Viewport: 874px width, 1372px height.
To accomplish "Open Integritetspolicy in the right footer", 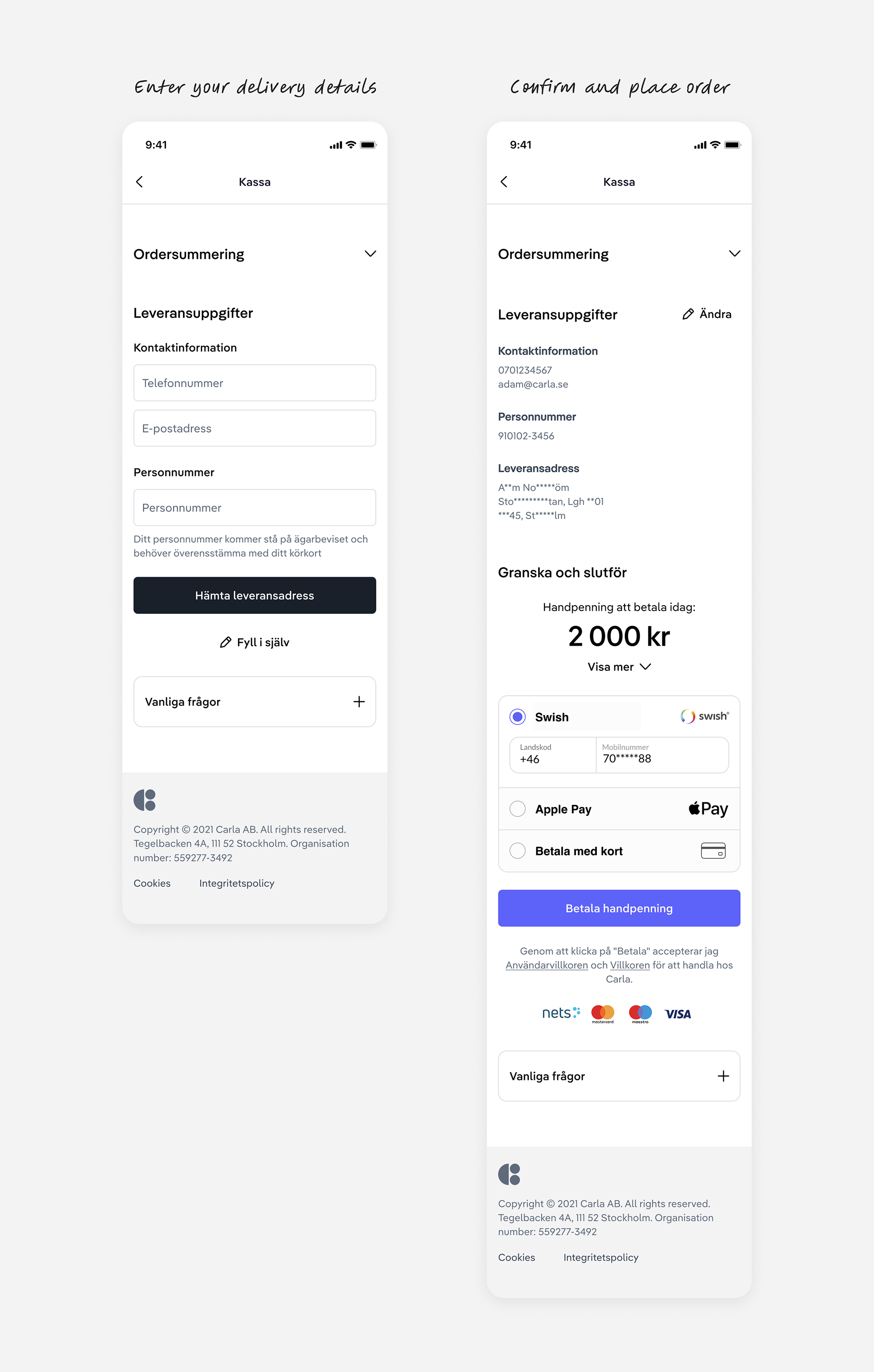I will click(x=600, y=1257).
